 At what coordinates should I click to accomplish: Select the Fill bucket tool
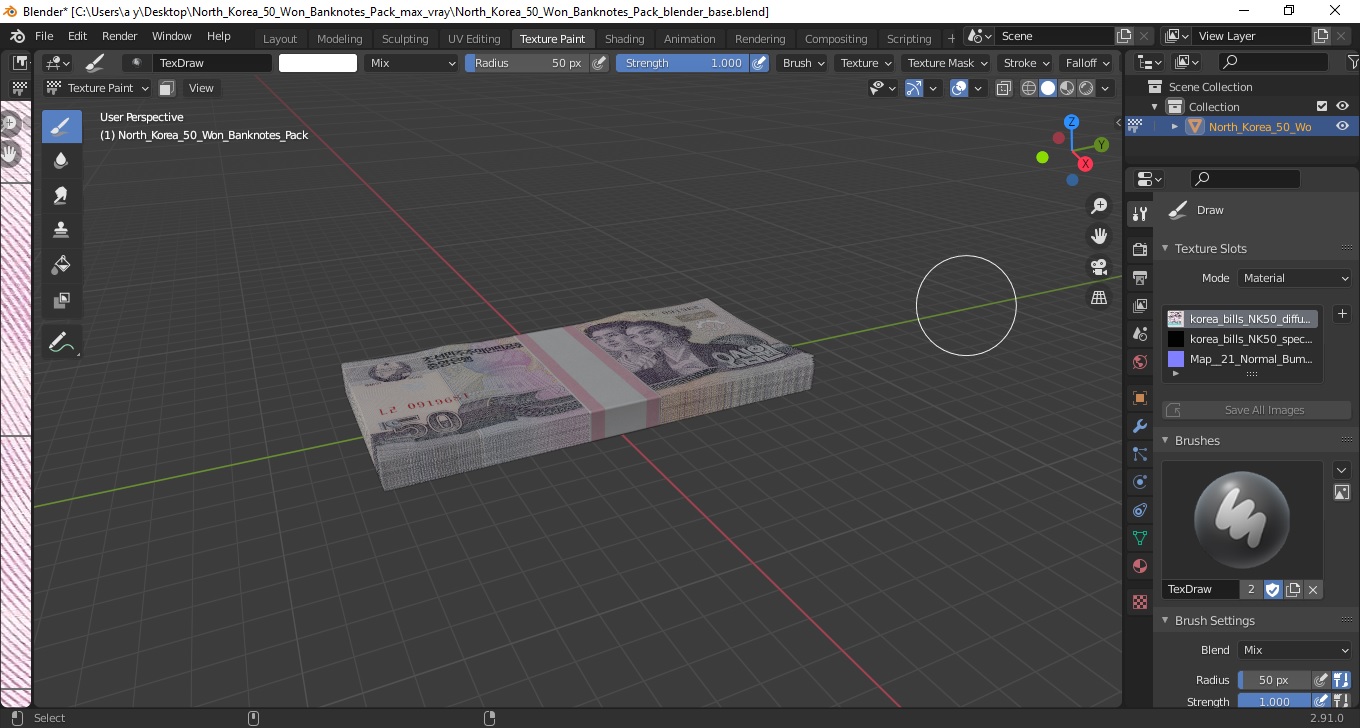point(62,265)
